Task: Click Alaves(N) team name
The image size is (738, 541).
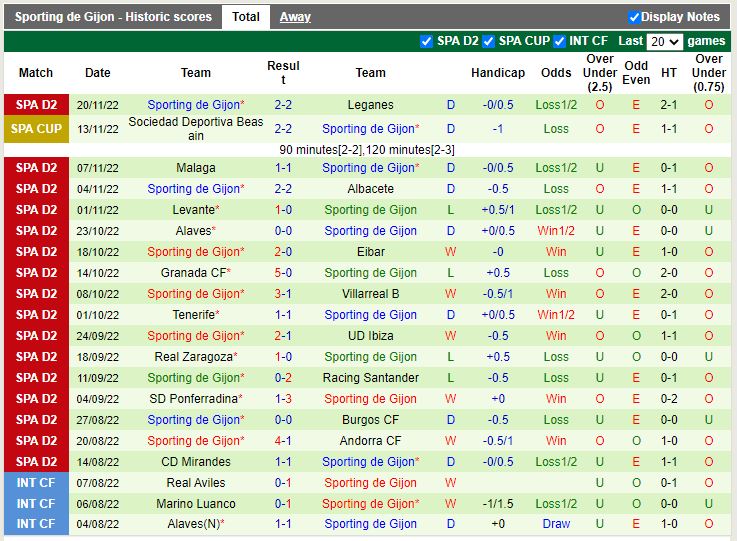Action: click(196, 524)
